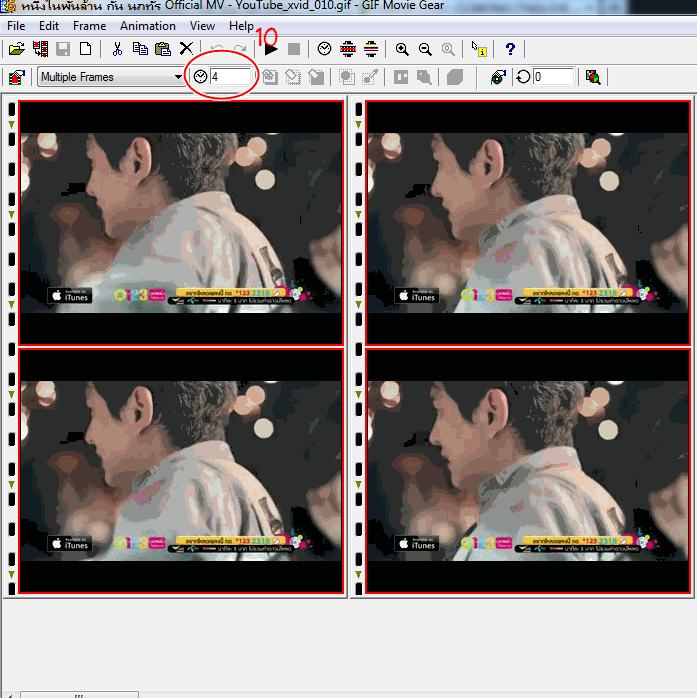Click the grayed flip frame icon
This screenshot has height=698, width=697.
(x=316, y=77)
